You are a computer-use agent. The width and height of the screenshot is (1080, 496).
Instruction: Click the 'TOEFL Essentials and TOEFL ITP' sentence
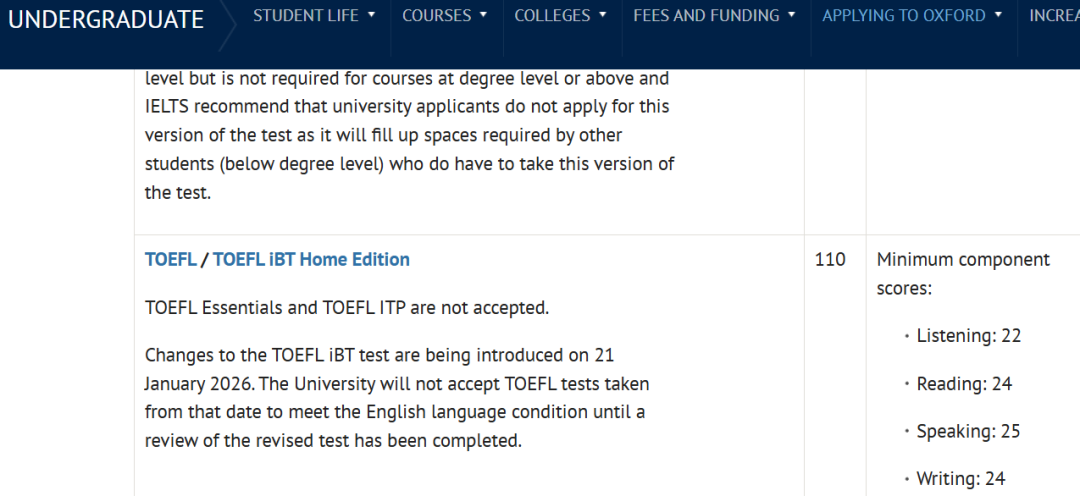(x=346, y=308)
